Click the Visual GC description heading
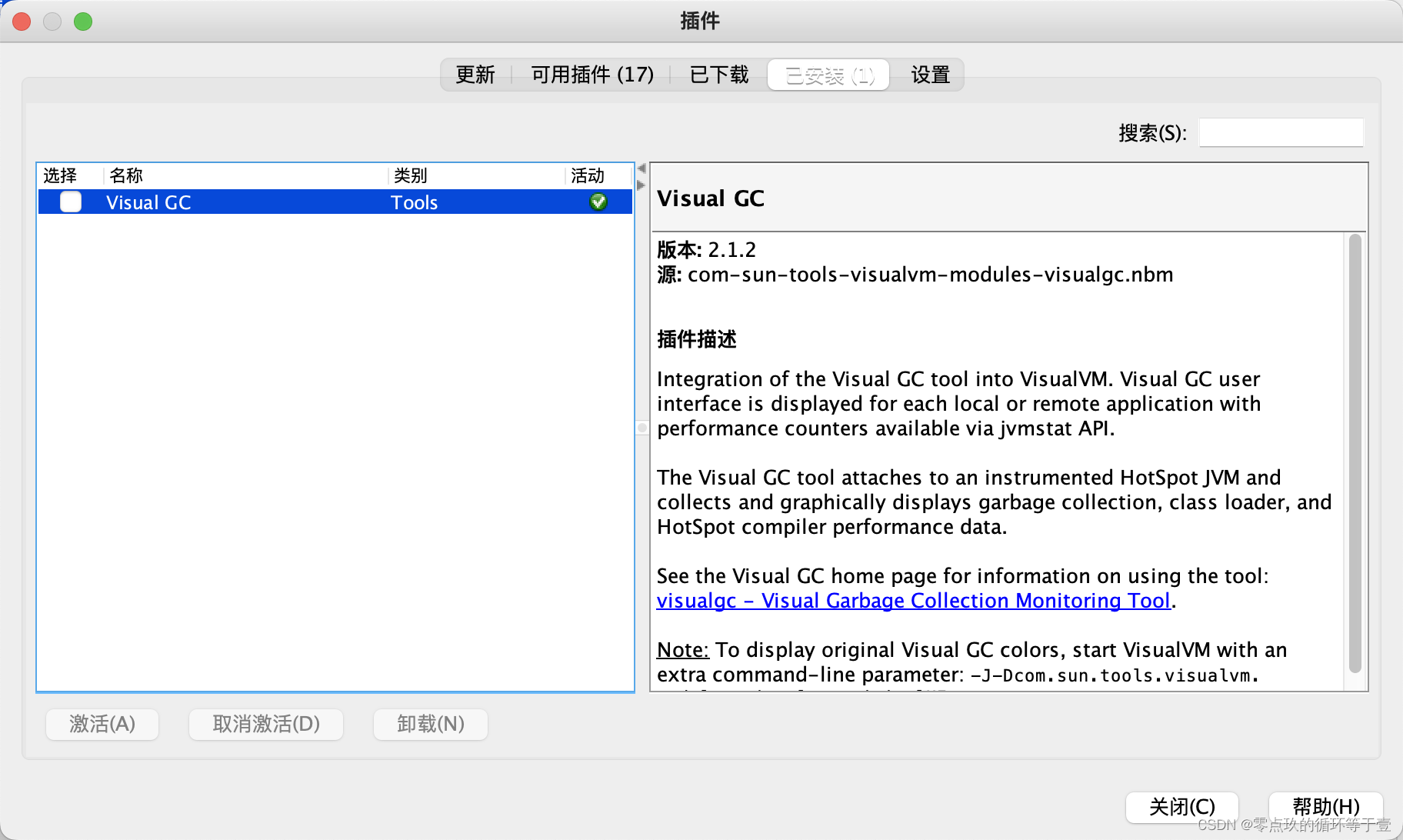 point(711,198)
